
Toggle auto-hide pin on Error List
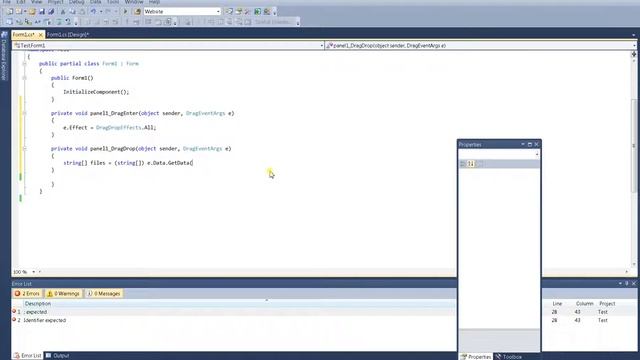(627, 284)
